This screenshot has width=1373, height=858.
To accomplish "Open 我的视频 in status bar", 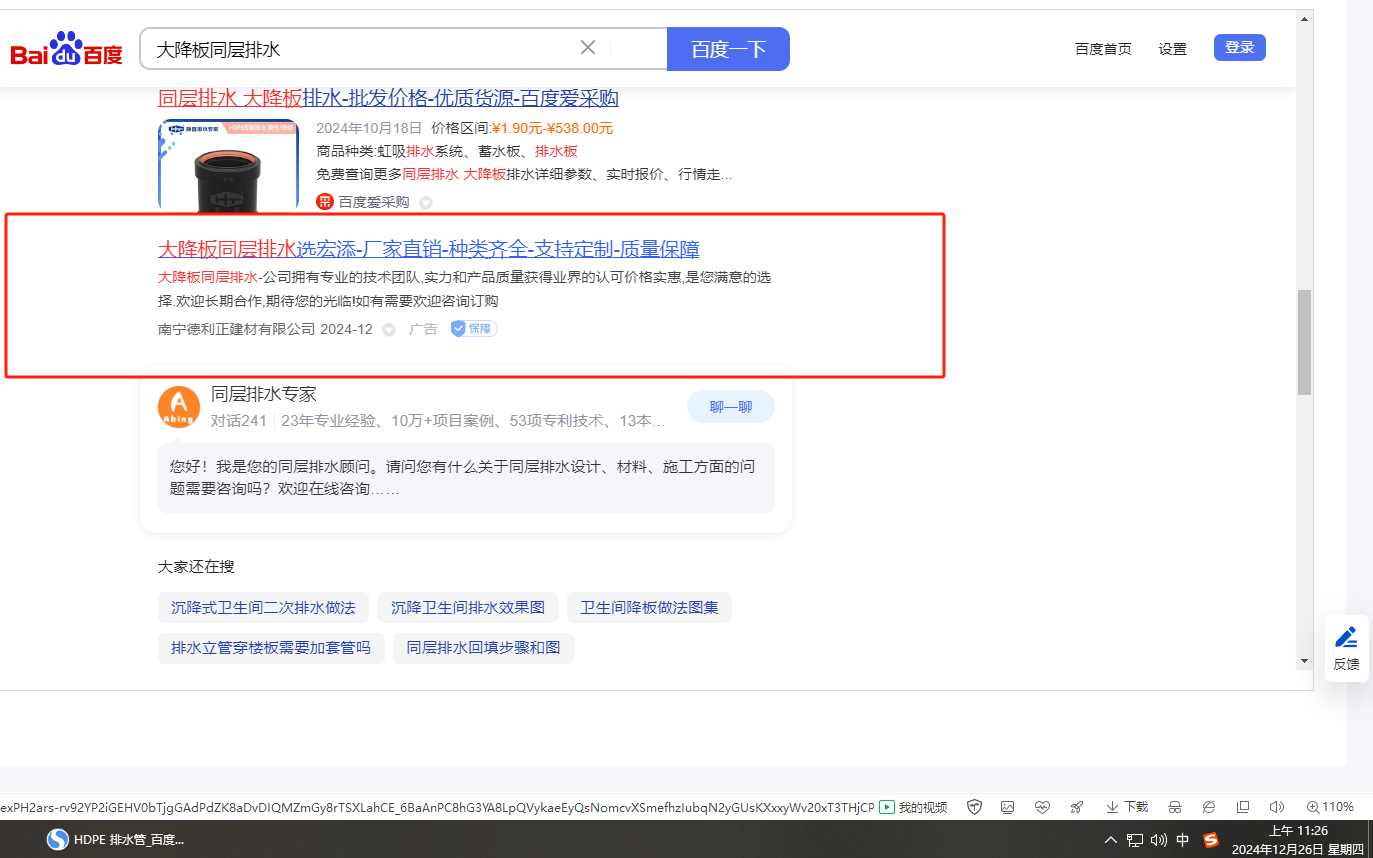I will click(x=913, y=807).
